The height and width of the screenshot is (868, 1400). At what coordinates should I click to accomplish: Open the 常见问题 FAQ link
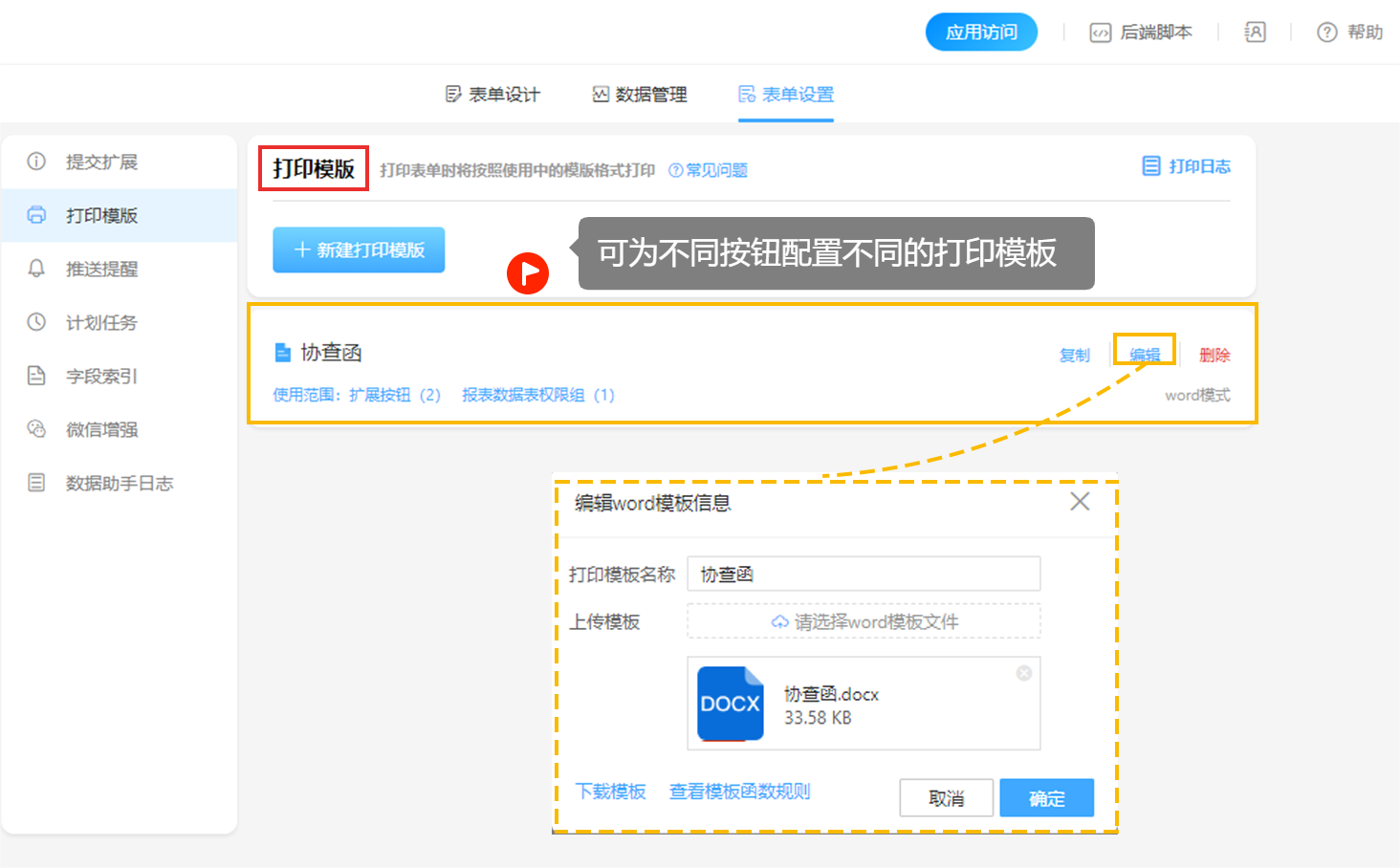pyautogui.click(x=708, y=170)
